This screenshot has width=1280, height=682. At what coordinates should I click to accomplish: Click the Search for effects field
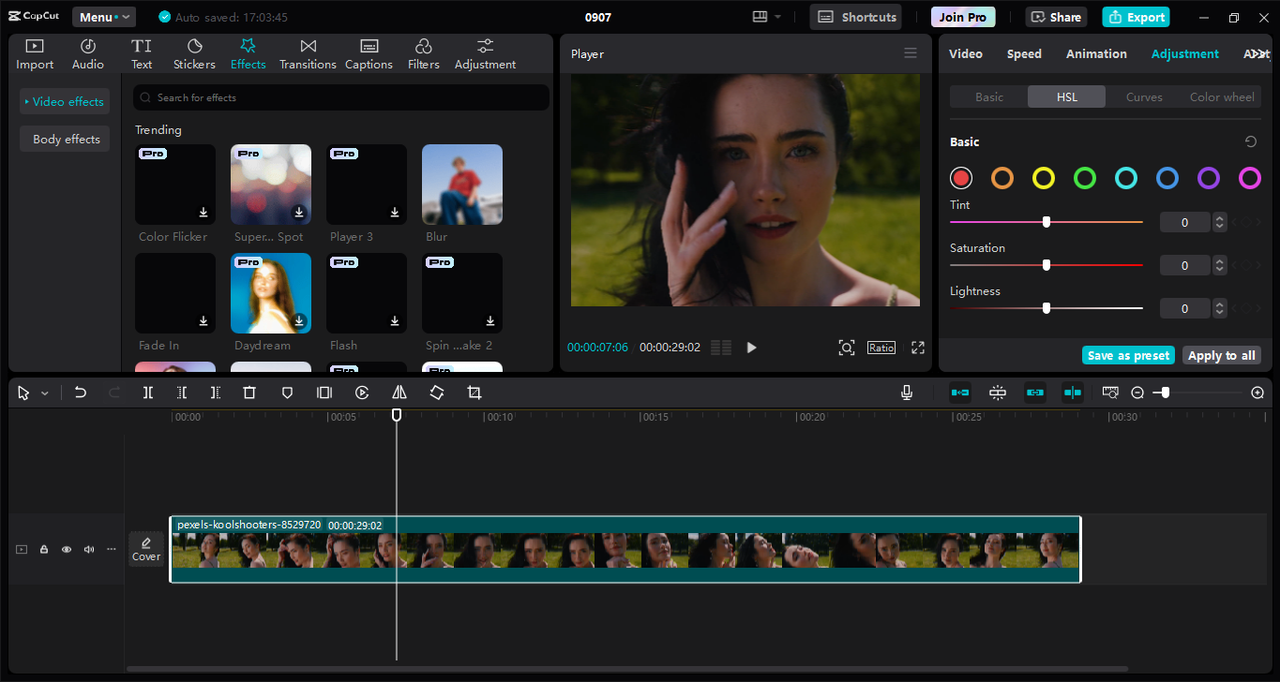coord(341,97)
